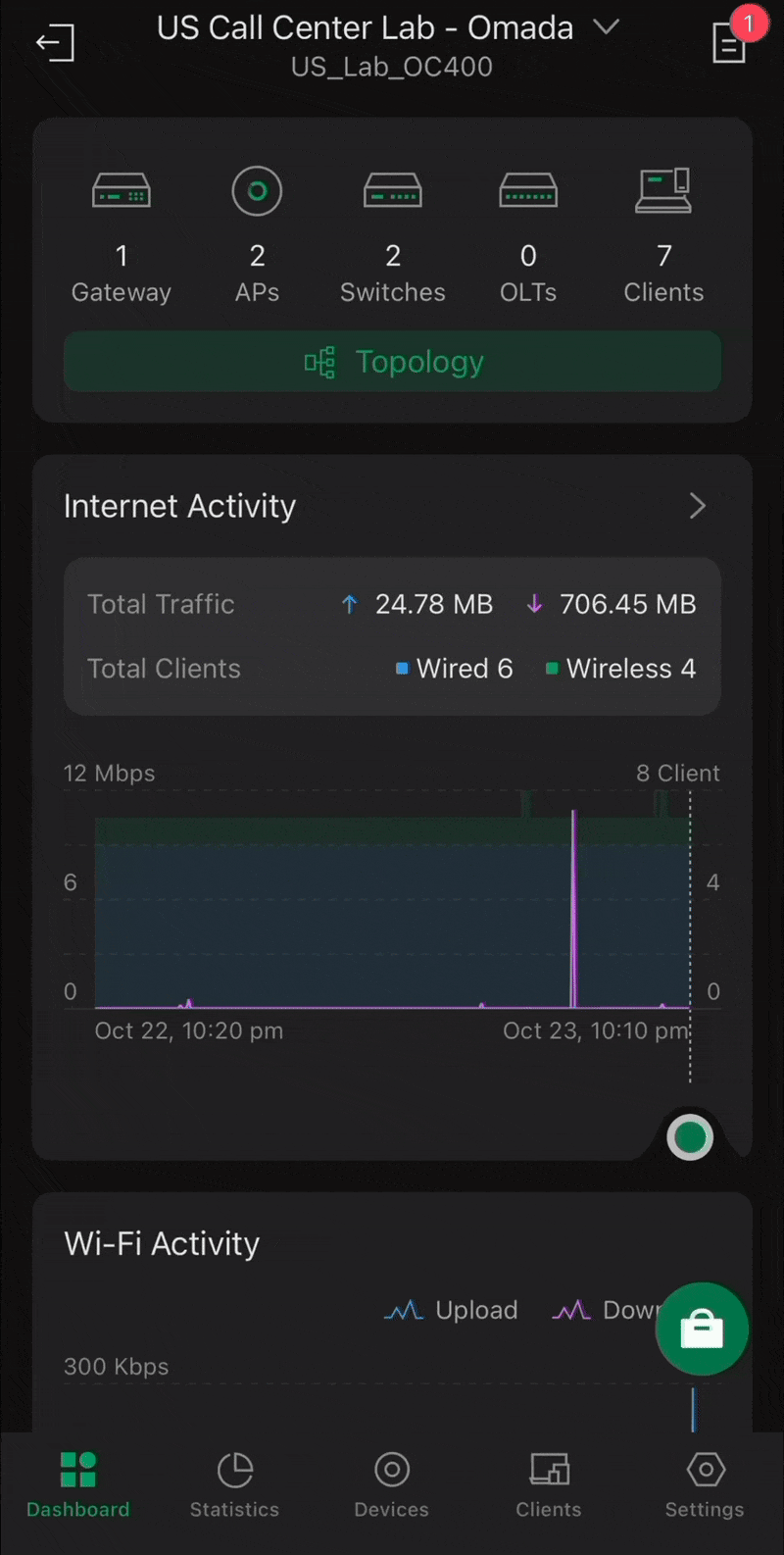Tap the OLTs device icon
This screenshot has height=1555, width=784.
pyautogui.click(x=528, y=190)
